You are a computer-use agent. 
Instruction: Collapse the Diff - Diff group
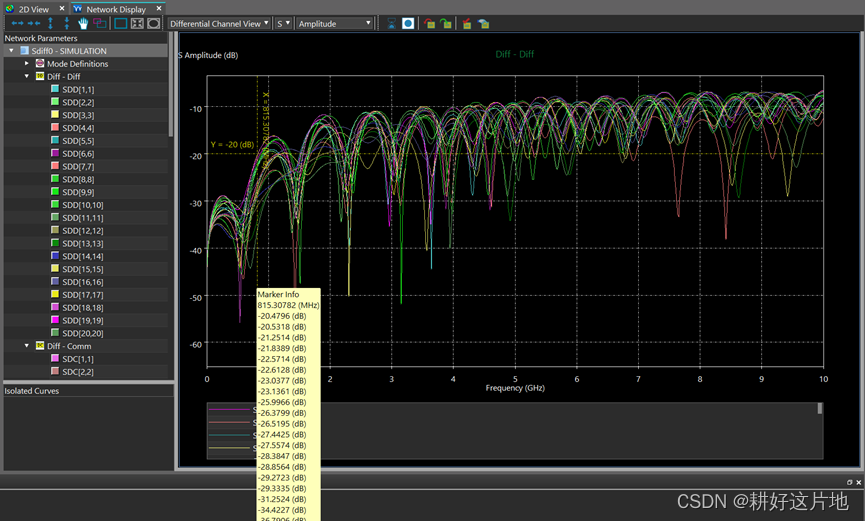click(26, 76)
